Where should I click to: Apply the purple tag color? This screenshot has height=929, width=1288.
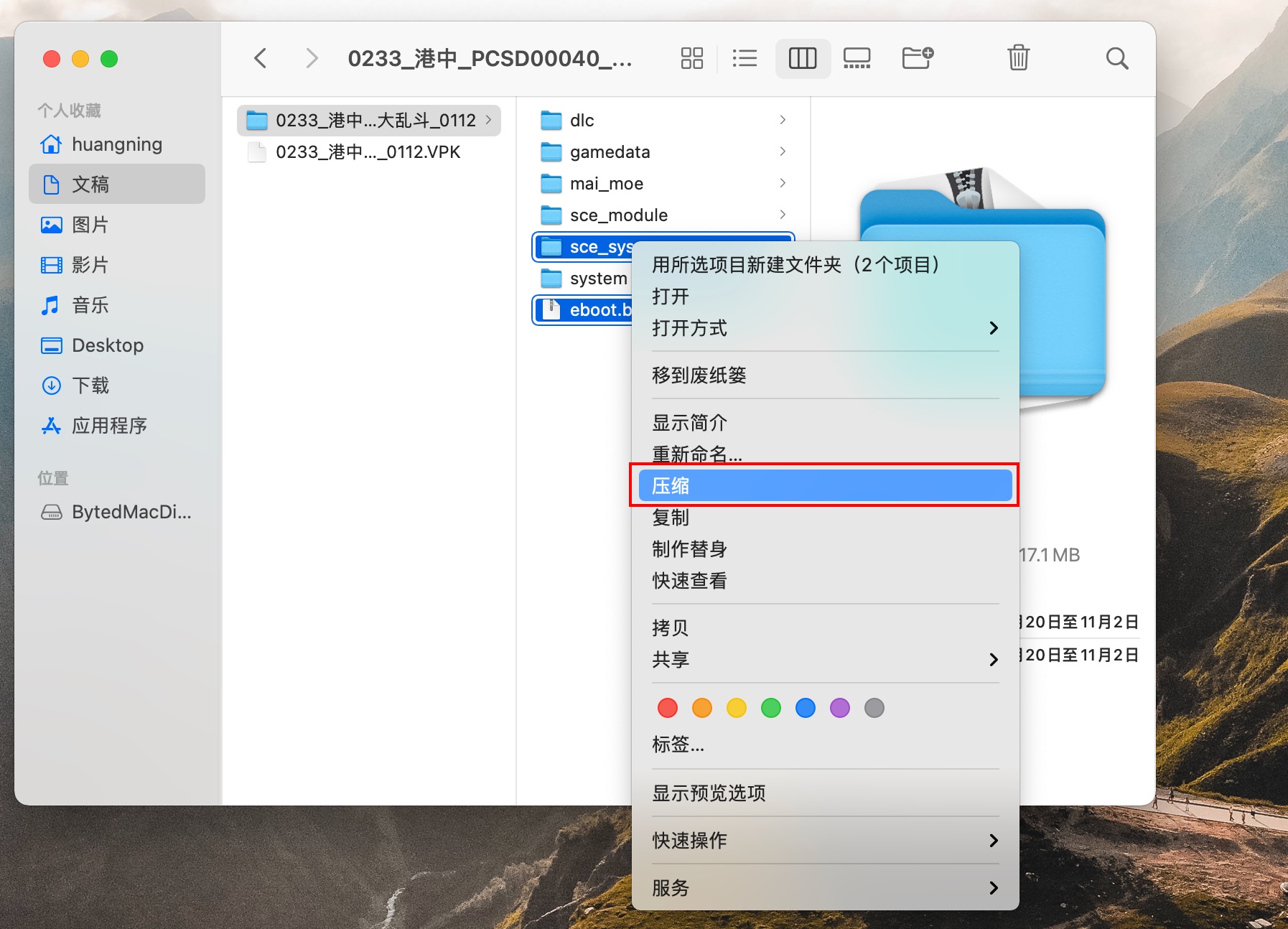(840, 708)
